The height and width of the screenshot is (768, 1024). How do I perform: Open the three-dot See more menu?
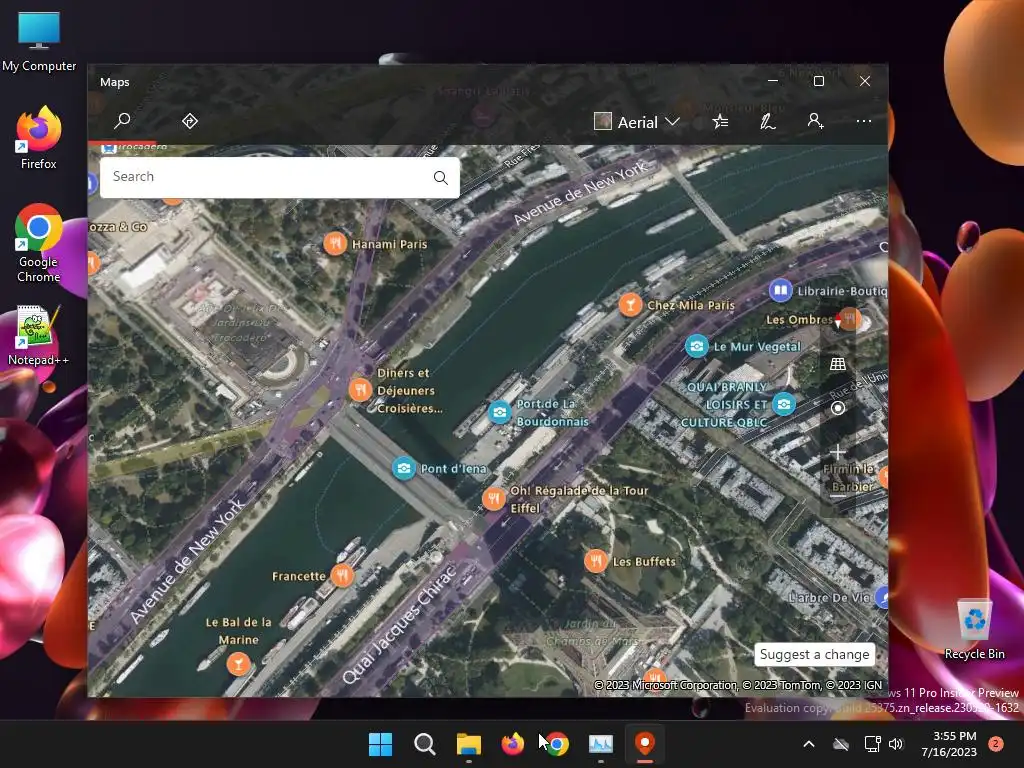(863, 121)
